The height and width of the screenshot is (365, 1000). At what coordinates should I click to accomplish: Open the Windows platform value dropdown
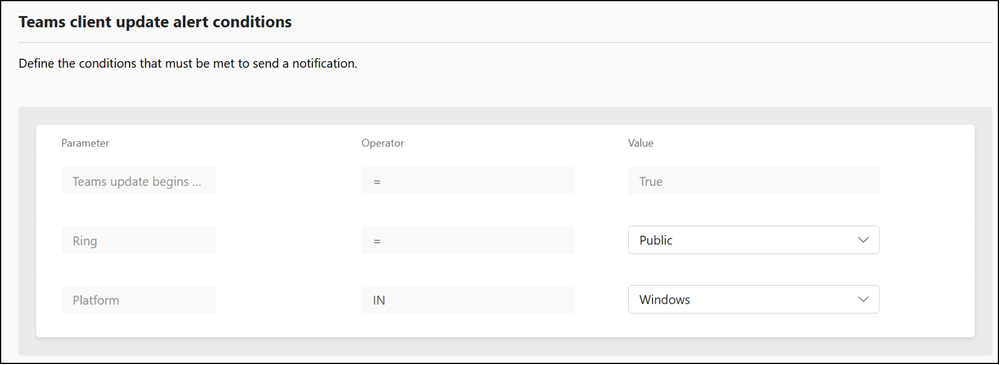[x=753, y=299]
